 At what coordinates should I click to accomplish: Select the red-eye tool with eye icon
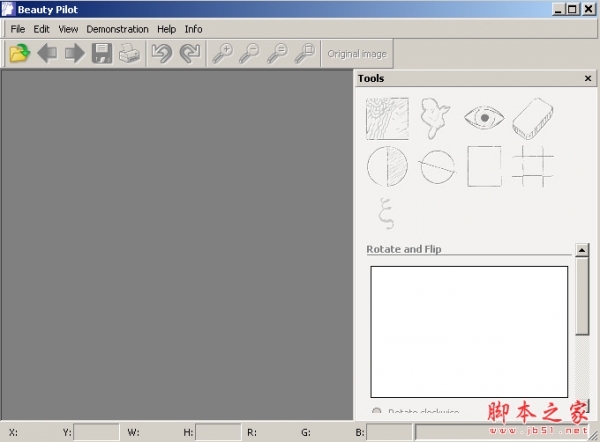coord(484,118)
